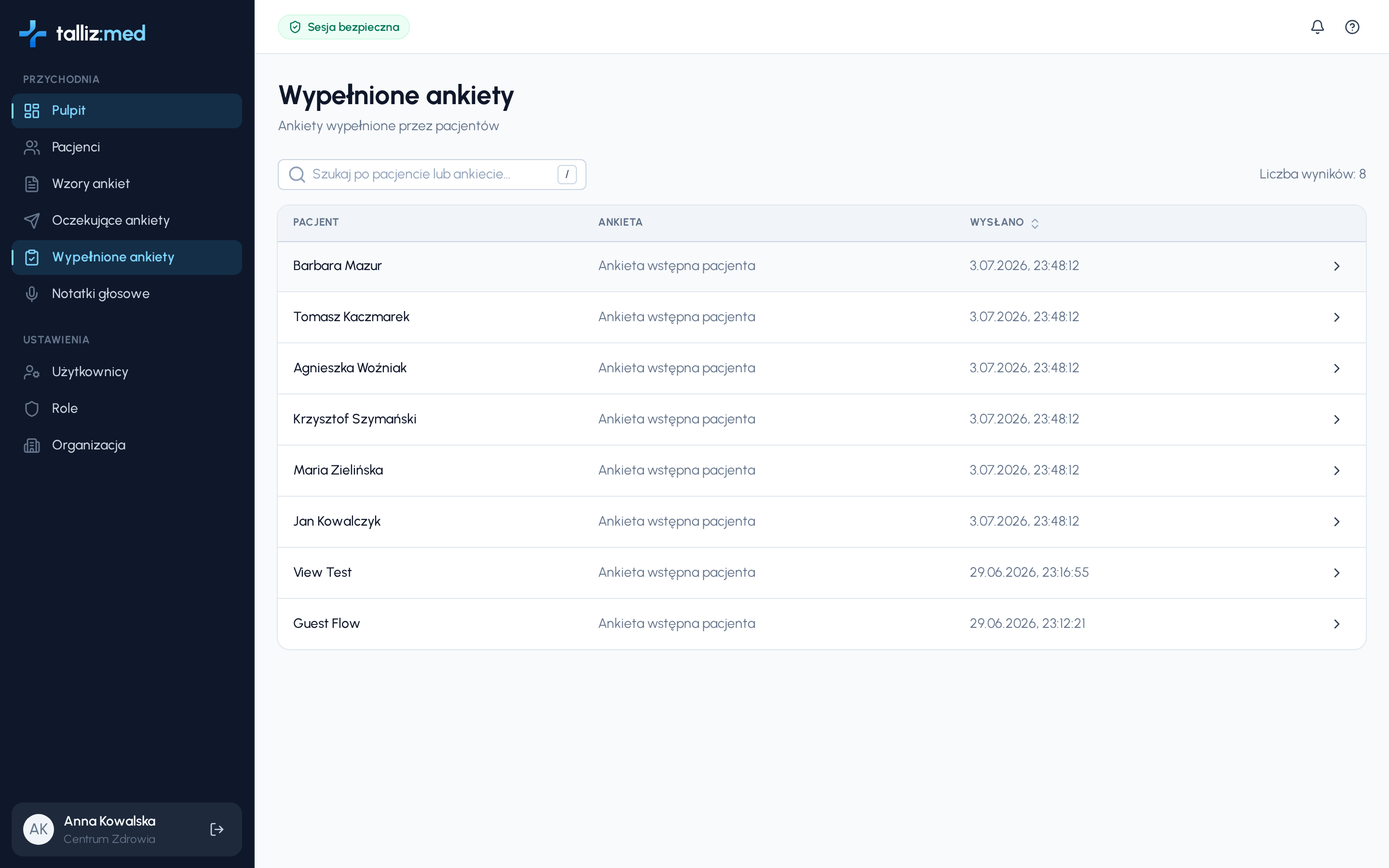This screenshot has height=868, width=1389.
Task: Click the search magnifier icon
Action: (296, 174)
